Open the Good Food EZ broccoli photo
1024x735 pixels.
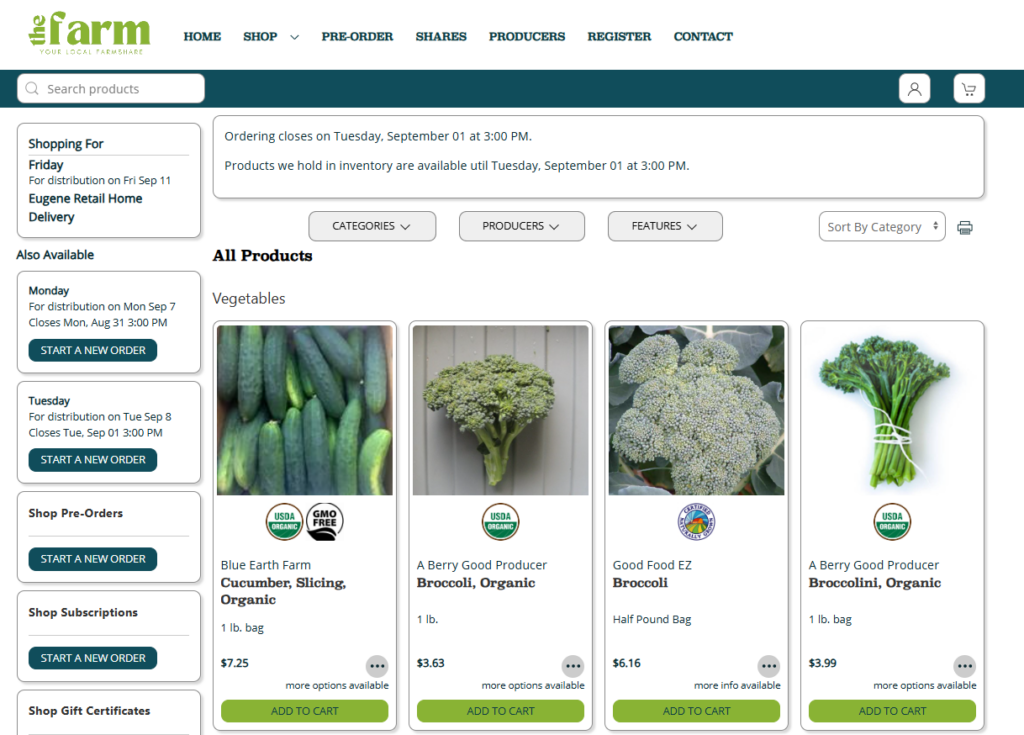point(696,410)
